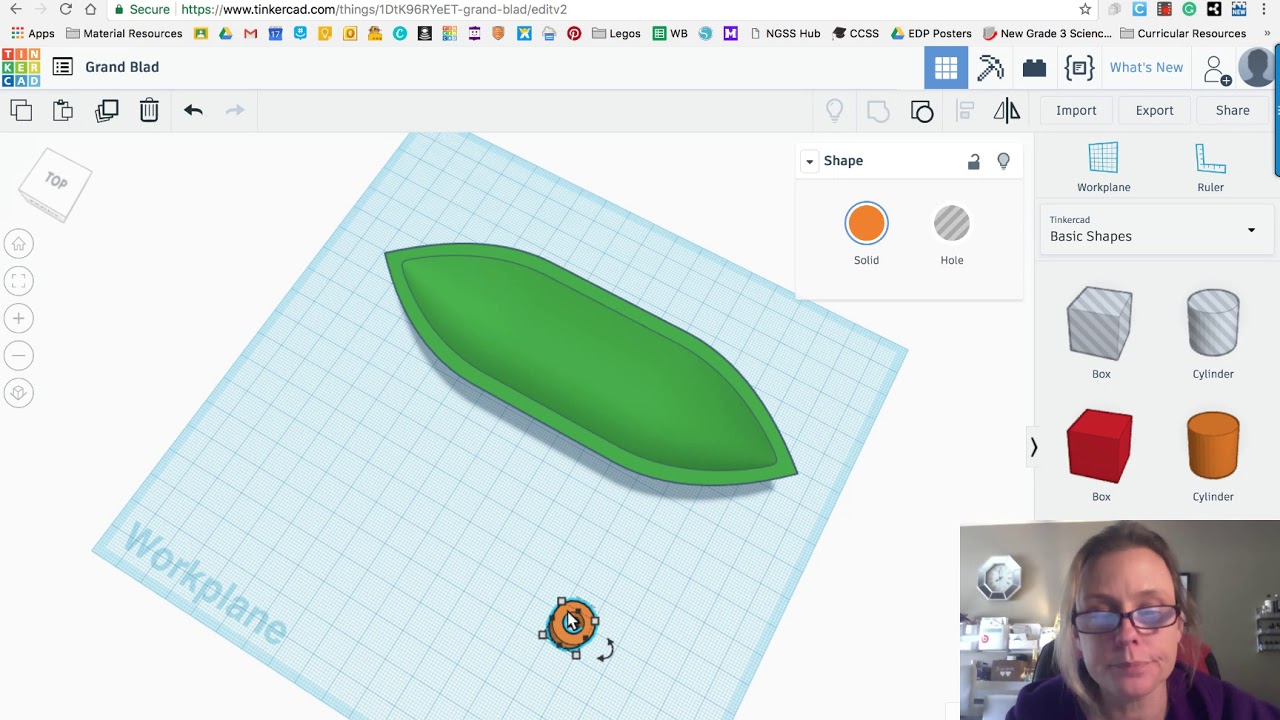Open Apps bookmark shortcut

[x=33, y=33]
